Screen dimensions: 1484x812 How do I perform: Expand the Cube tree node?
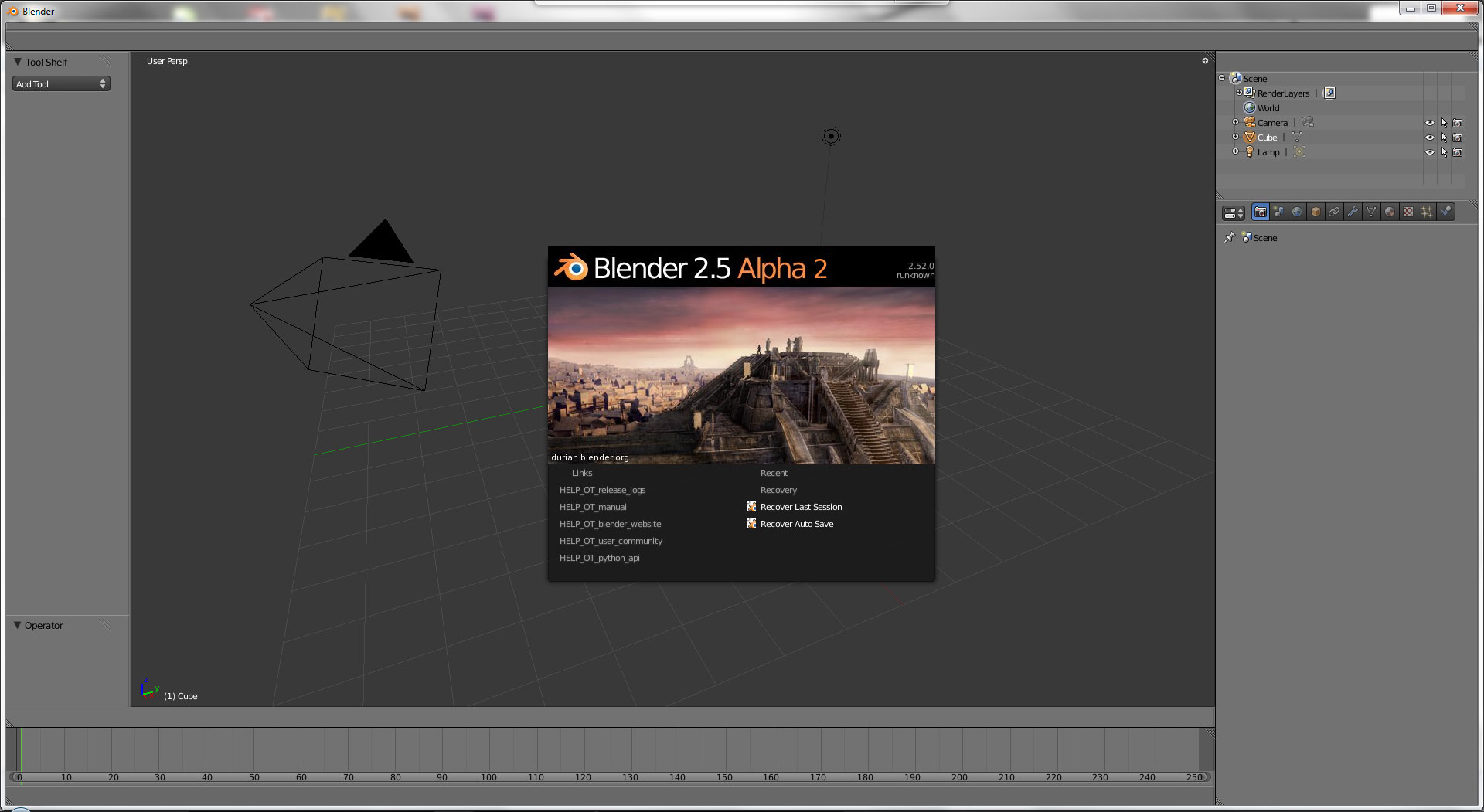(1235, 137)
